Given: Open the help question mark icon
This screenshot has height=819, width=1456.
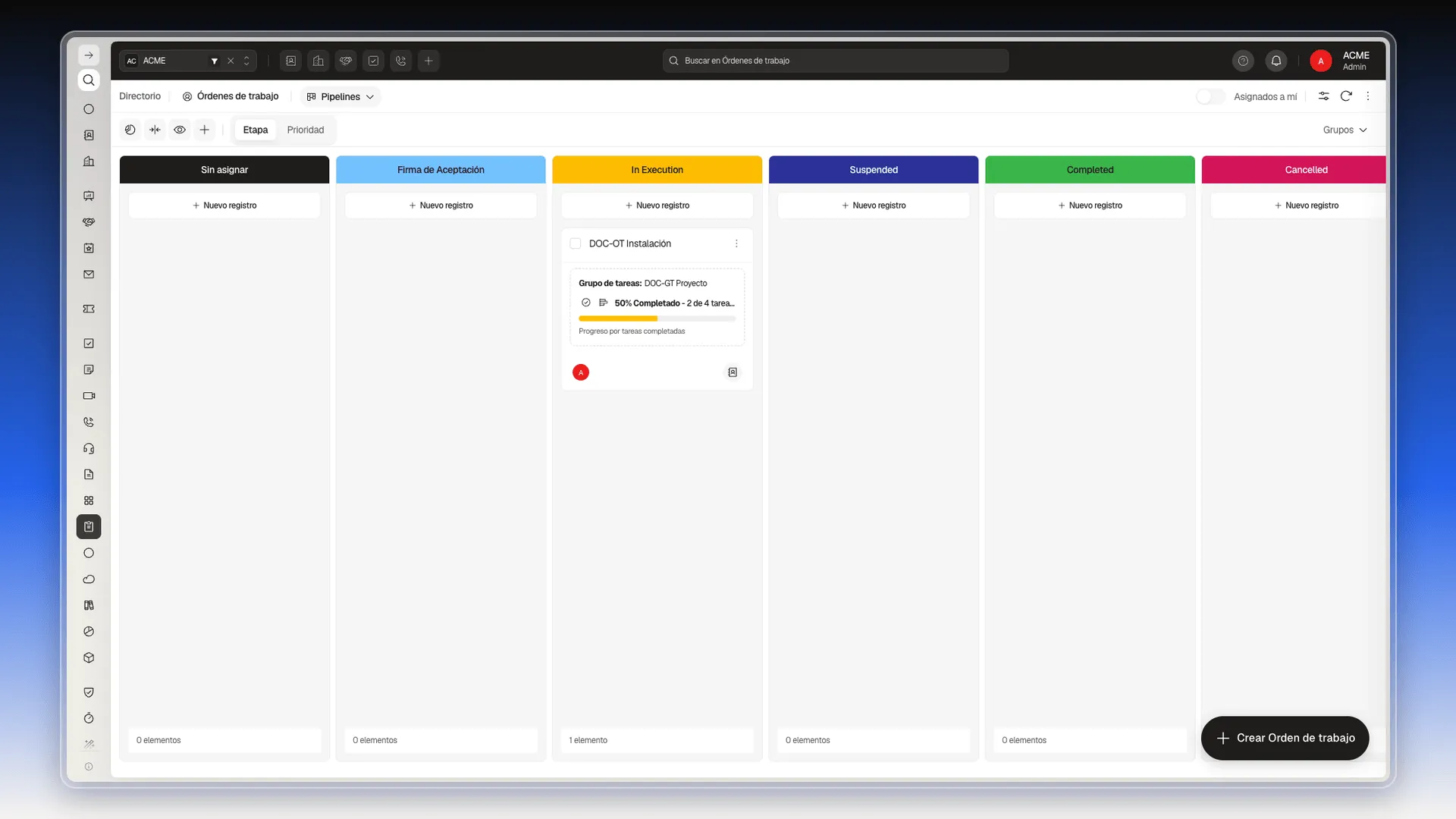Looking at the screenshot, I should [1243, 61].
